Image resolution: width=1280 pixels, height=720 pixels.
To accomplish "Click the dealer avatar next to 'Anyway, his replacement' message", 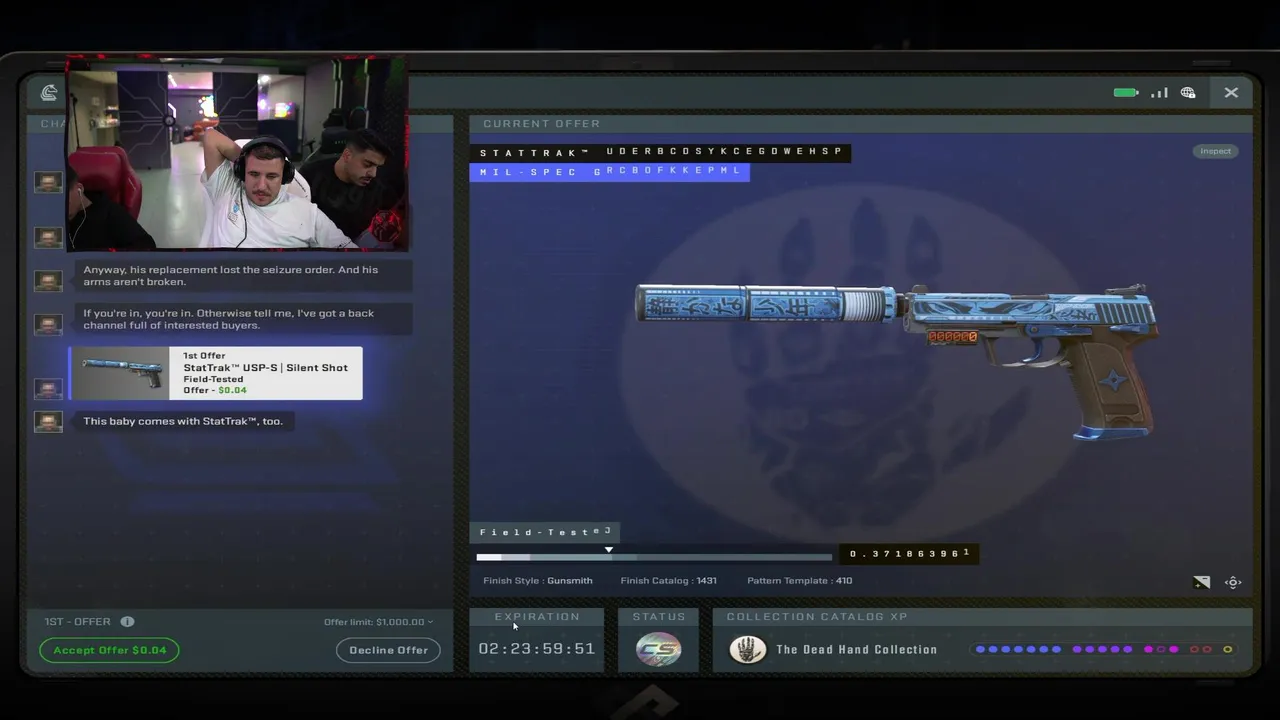I will pos(48,281).
